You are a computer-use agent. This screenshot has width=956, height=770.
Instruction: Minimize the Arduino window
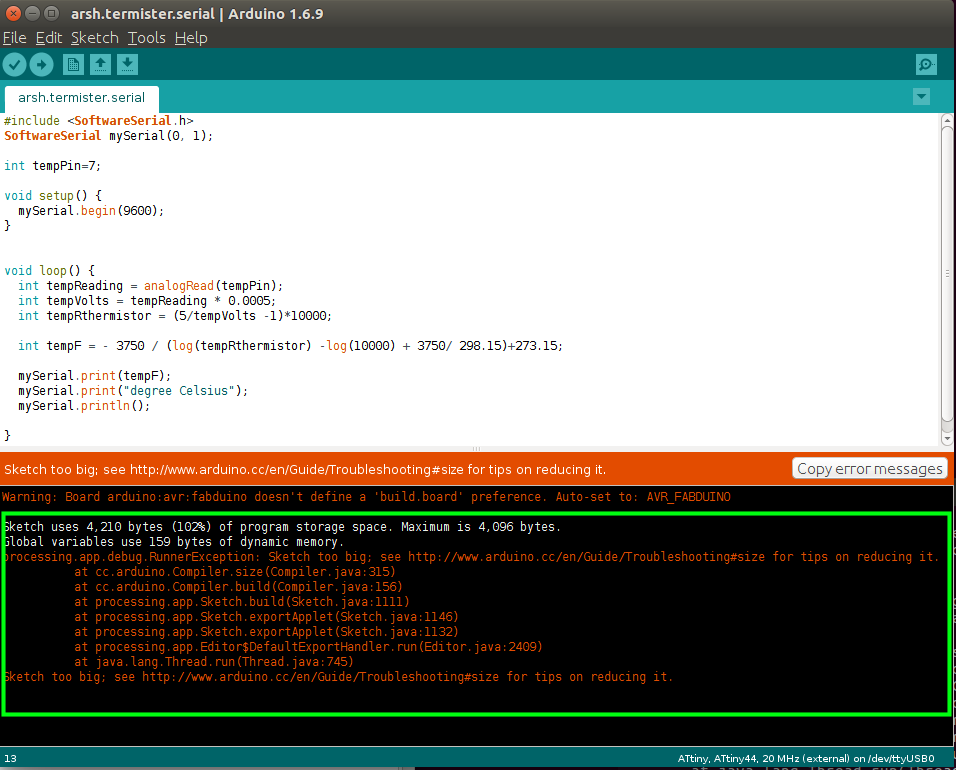pyautogui.click(x=33, y=13)
